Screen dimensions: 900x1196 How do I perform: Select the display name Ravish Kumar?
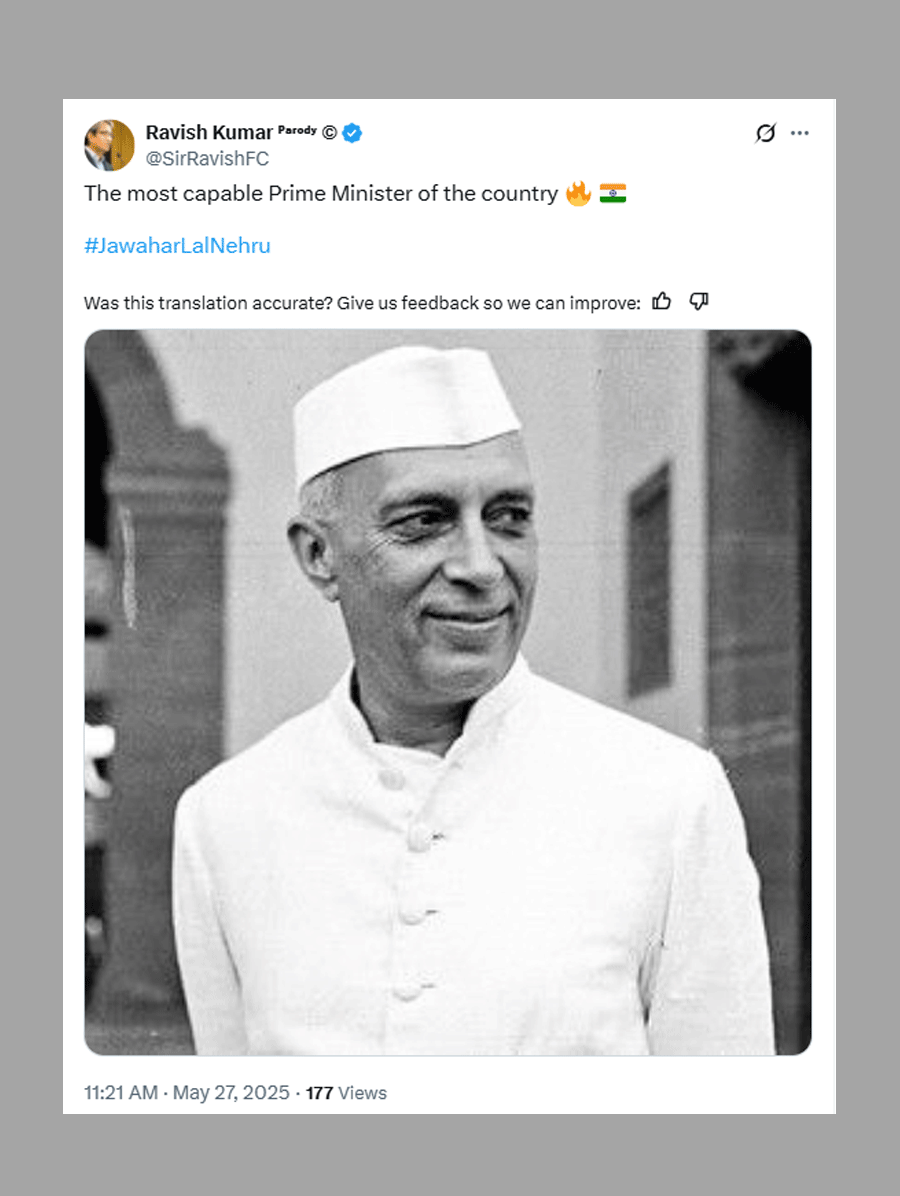[210, 132]
